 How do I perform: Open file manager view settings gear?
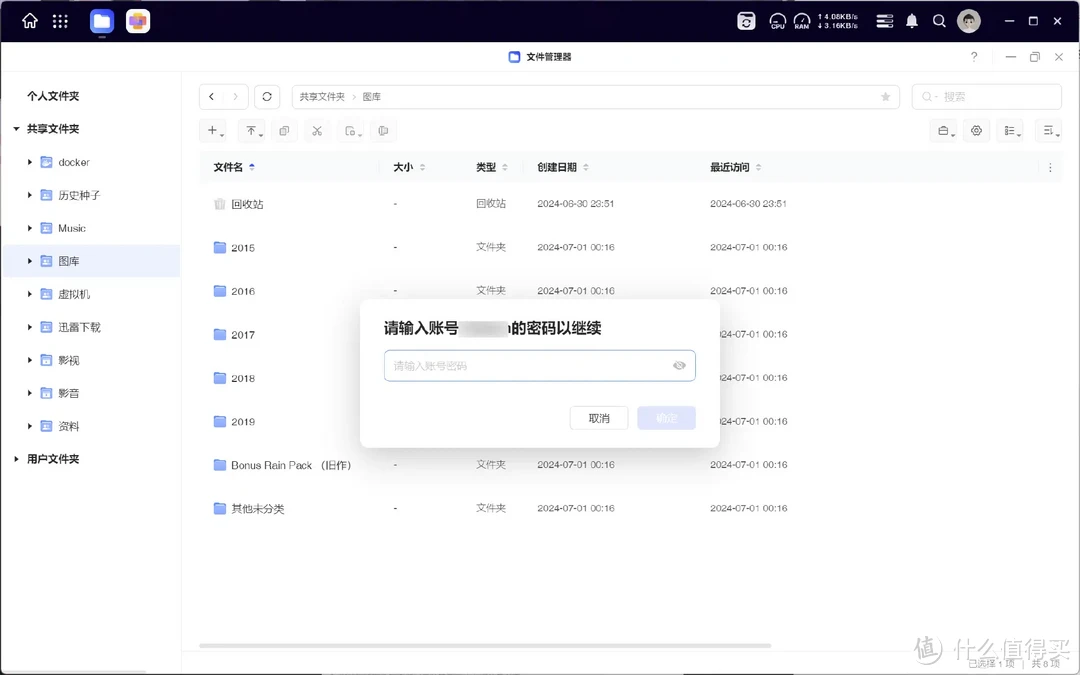(977, 130)
